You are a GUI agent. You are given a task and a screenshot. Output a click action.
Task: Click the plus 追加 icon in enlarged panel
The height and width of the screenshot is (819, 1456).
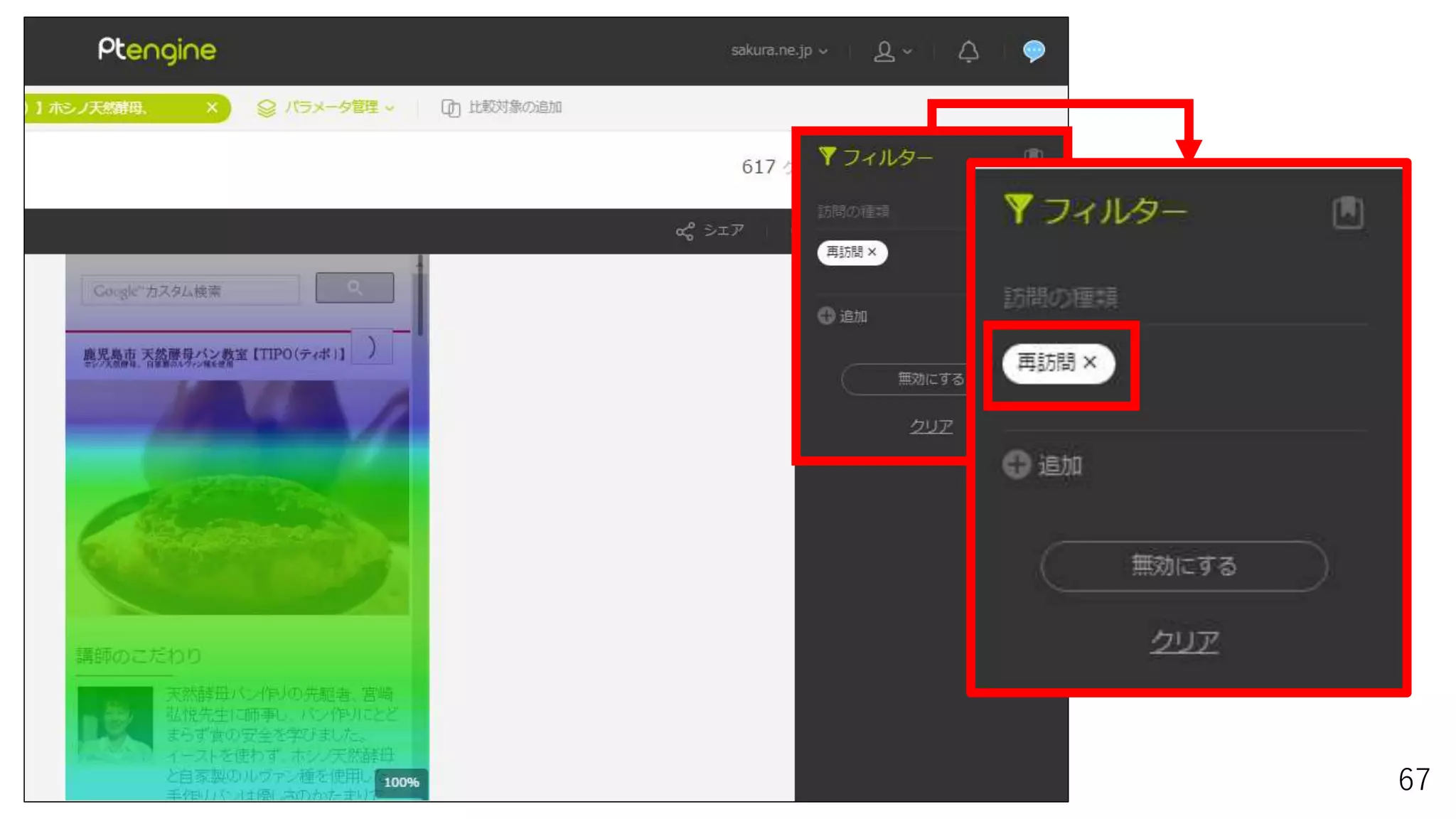click(x=1017, y=465)
